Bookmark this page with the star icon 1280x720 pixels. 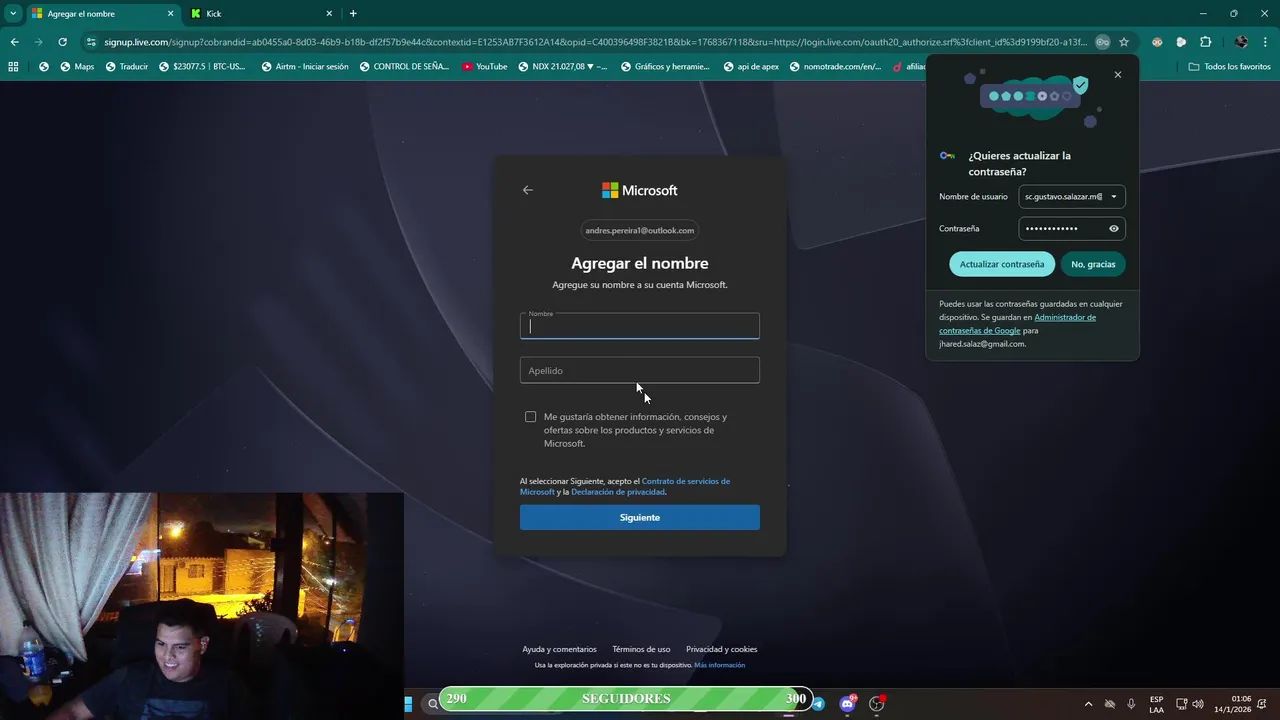point(1124,42)
